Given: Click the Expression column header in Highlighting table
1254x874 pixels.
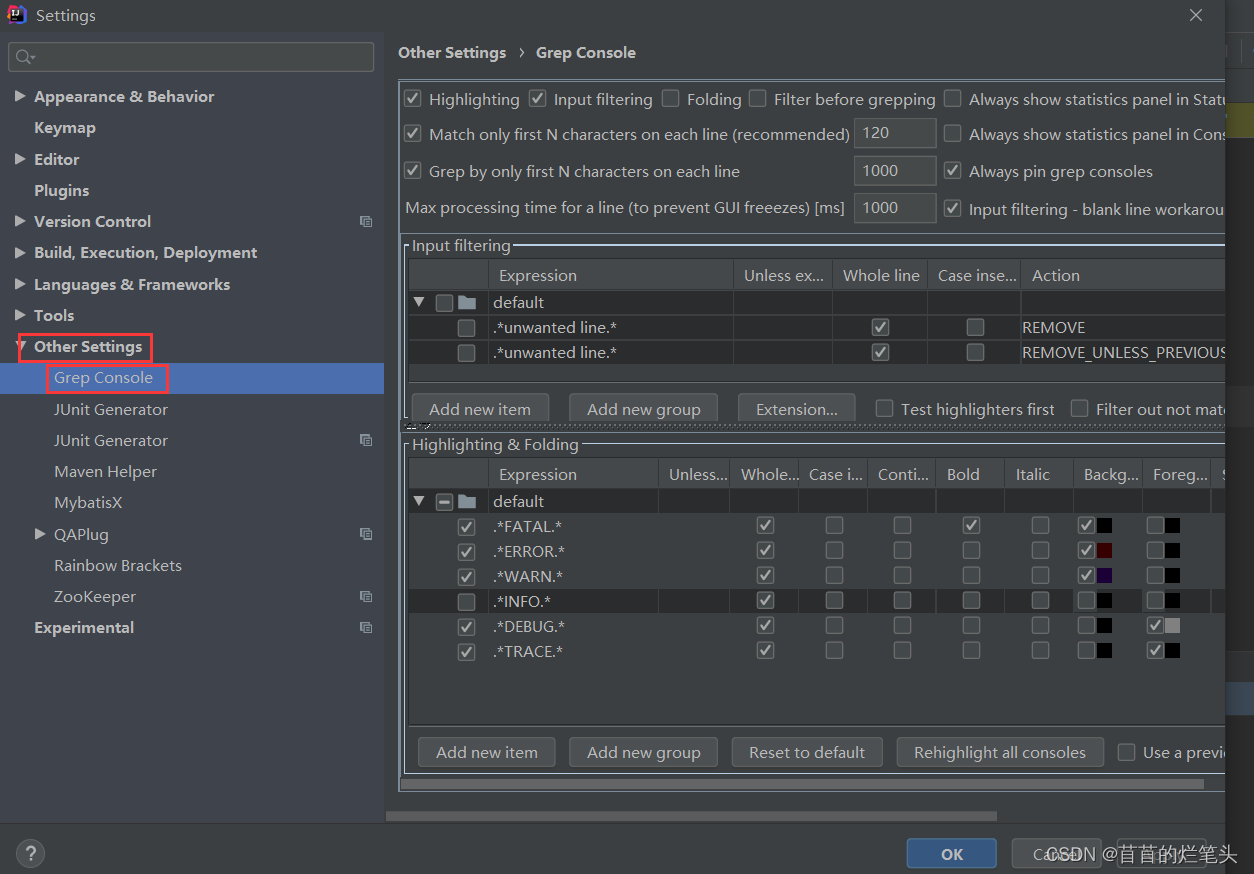Looking at the screenshot, I should coord(574,474).
